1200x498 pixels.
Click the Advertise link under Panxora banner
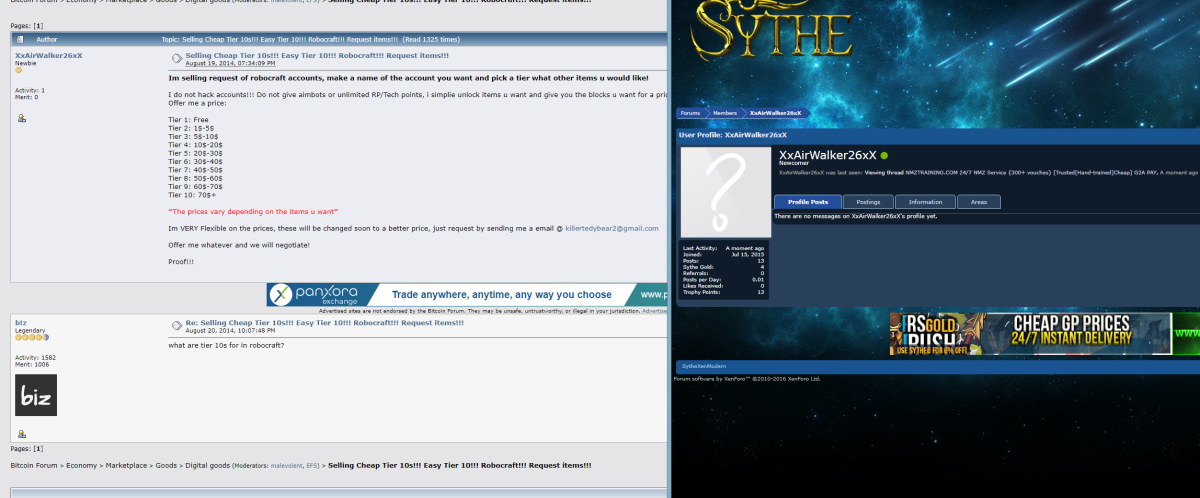tap(655, 311)
